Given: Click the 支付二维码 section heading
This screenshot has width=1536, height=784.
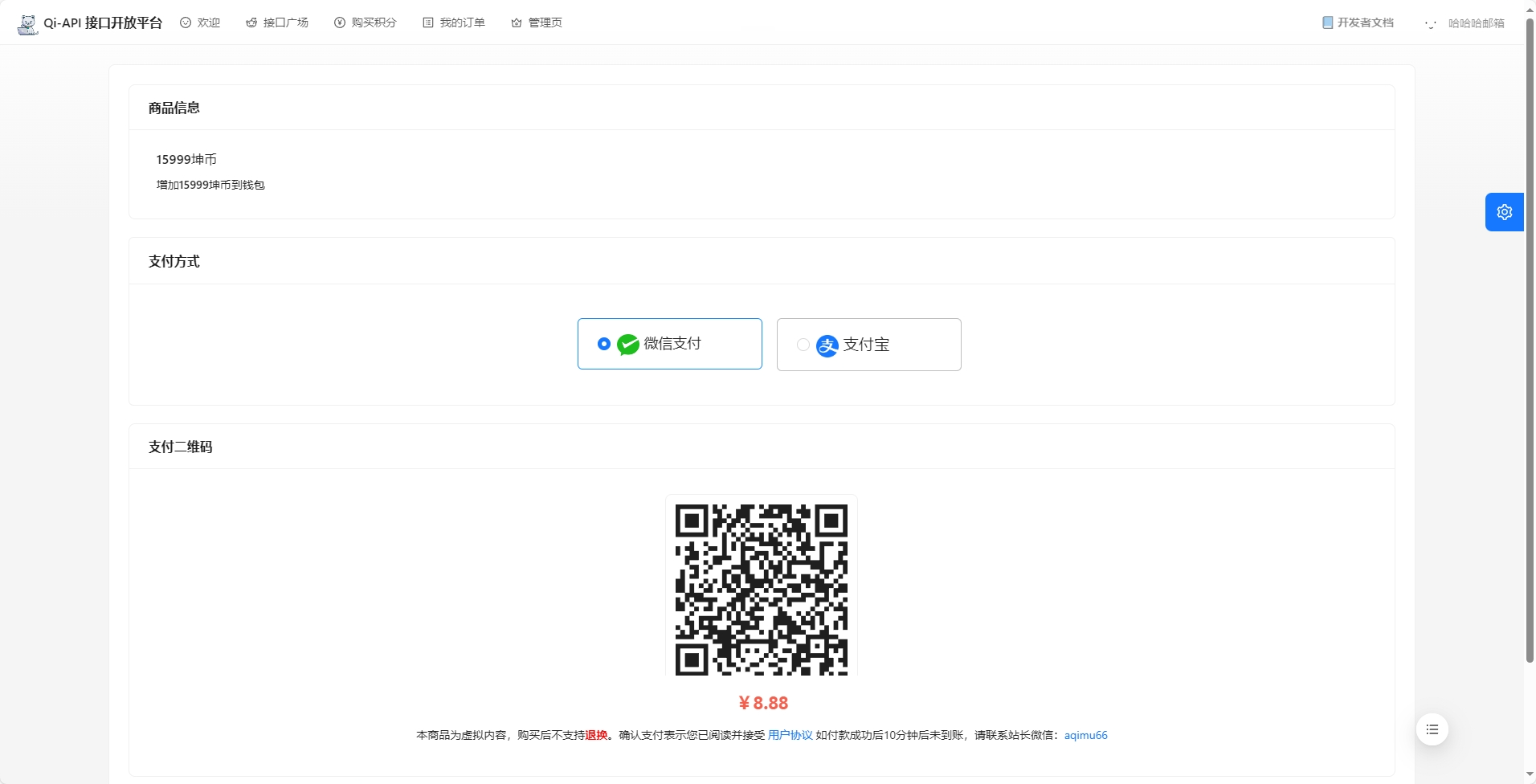Looking at the screenshot, I should [x=181, y=447].
